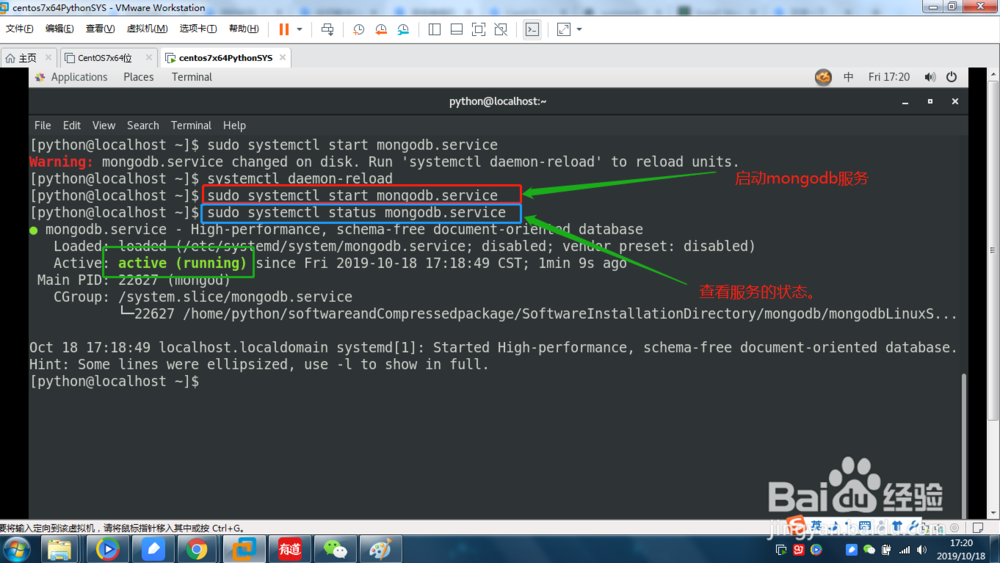The image size is (1000, 563).
Task: Click the 中 input language indicator
Action: pos(848,77)
